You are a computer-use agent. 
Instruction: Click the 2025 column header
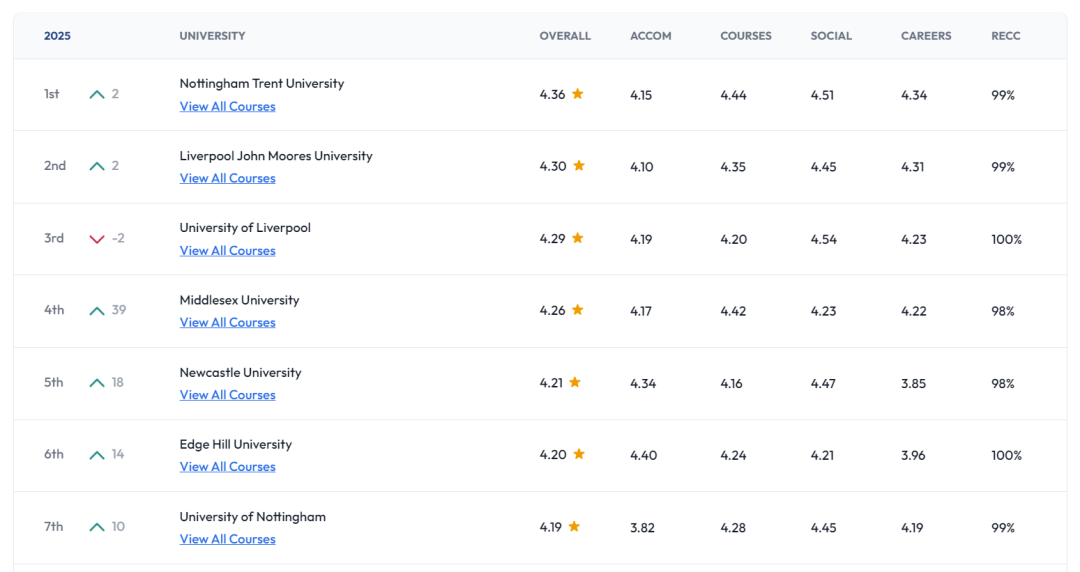[57, 36]
